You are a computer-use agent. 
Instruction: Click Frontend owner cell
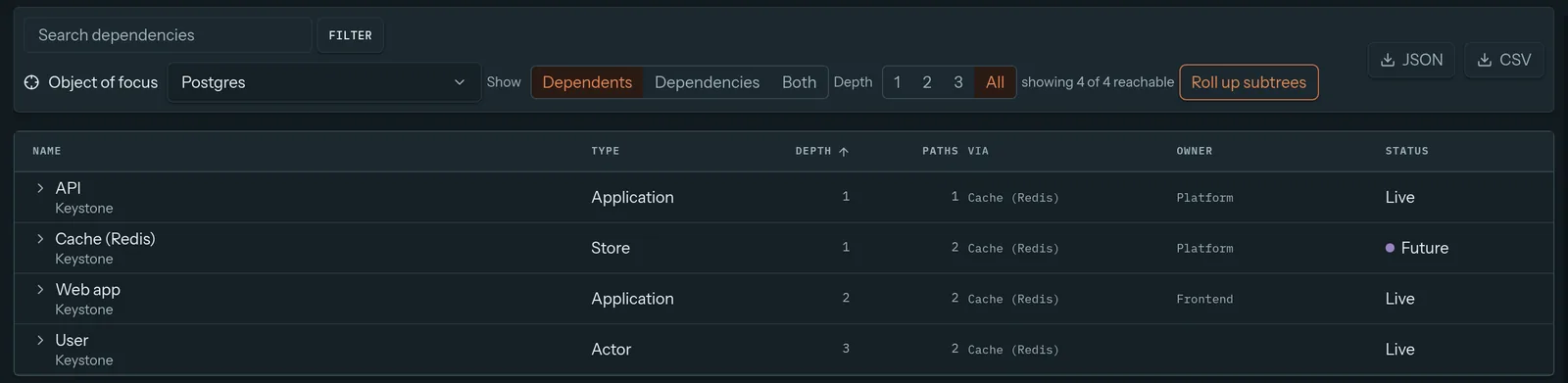(1204, 299)
